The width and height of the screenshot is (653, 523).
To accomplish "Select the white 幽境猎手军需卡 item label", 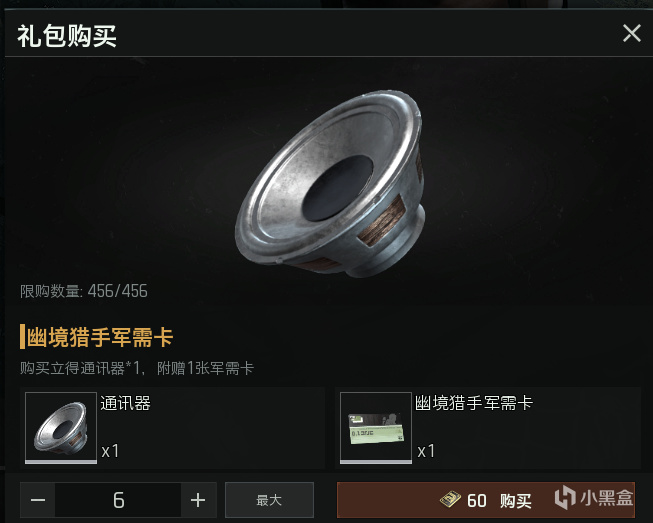I will 474,403.
